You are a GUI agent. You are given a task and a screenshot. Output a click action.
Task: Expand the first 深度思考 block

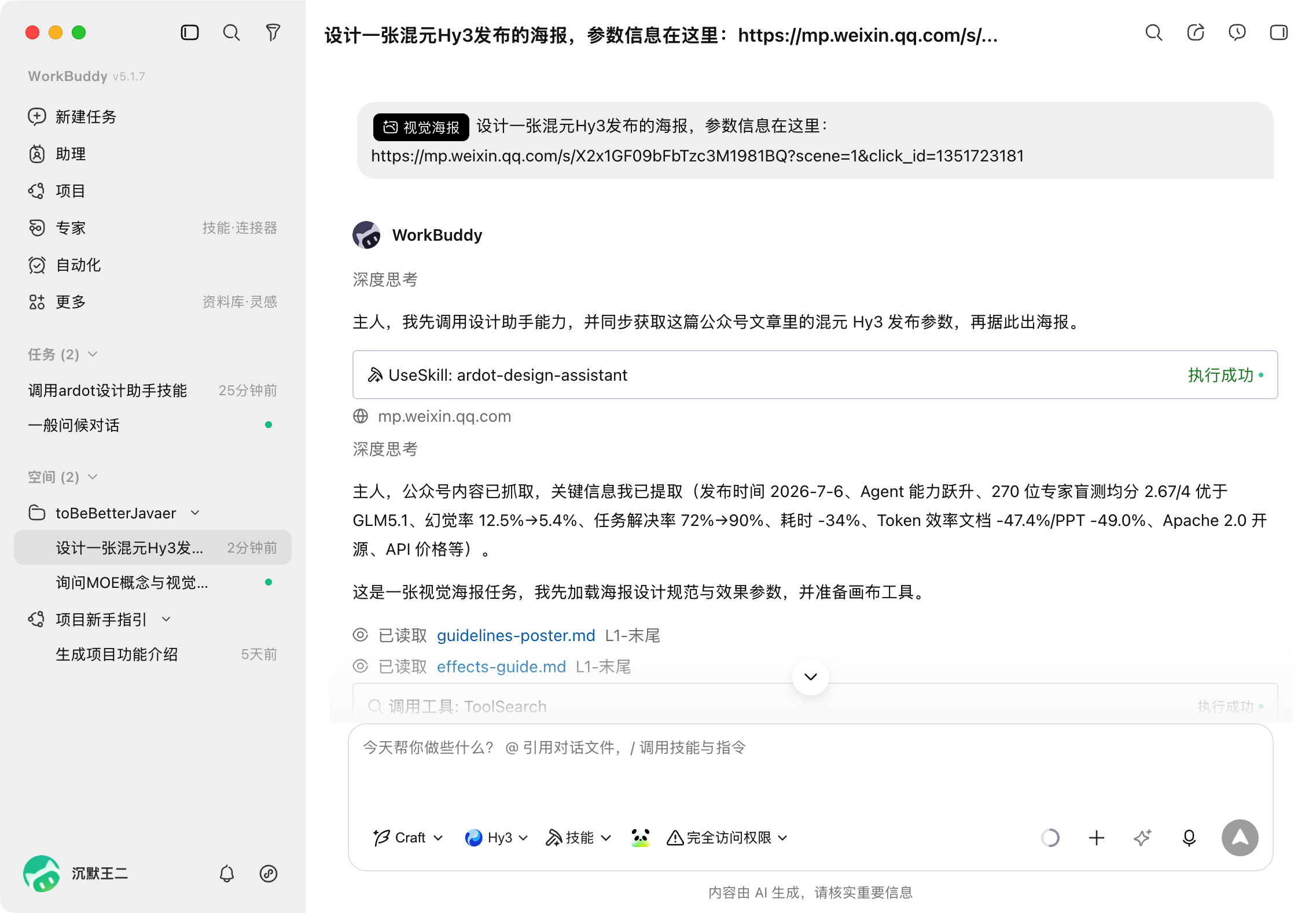click(x=385, y=280)
